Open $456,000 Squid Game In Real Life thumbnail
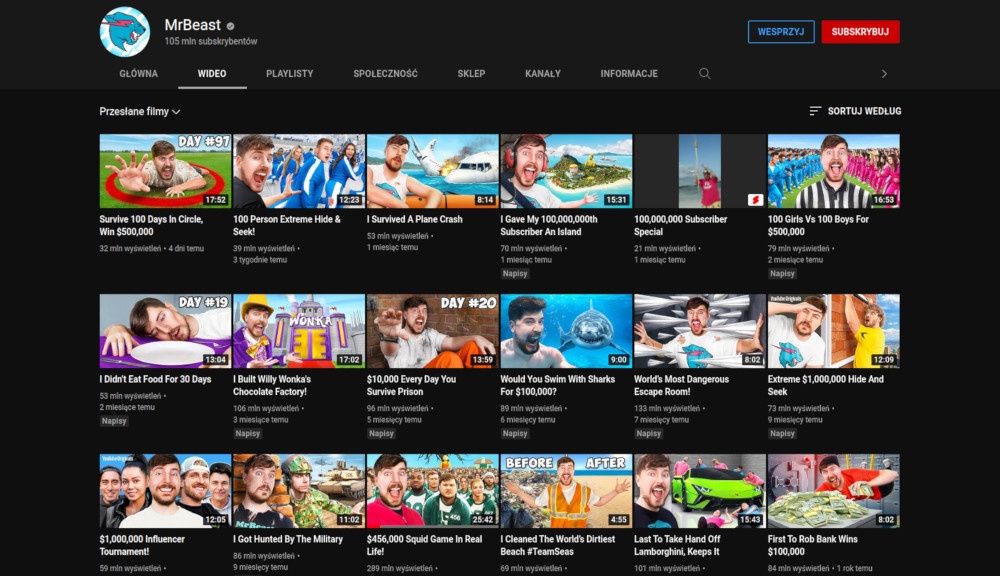The image size is (1000, 576). click(432, 491)
